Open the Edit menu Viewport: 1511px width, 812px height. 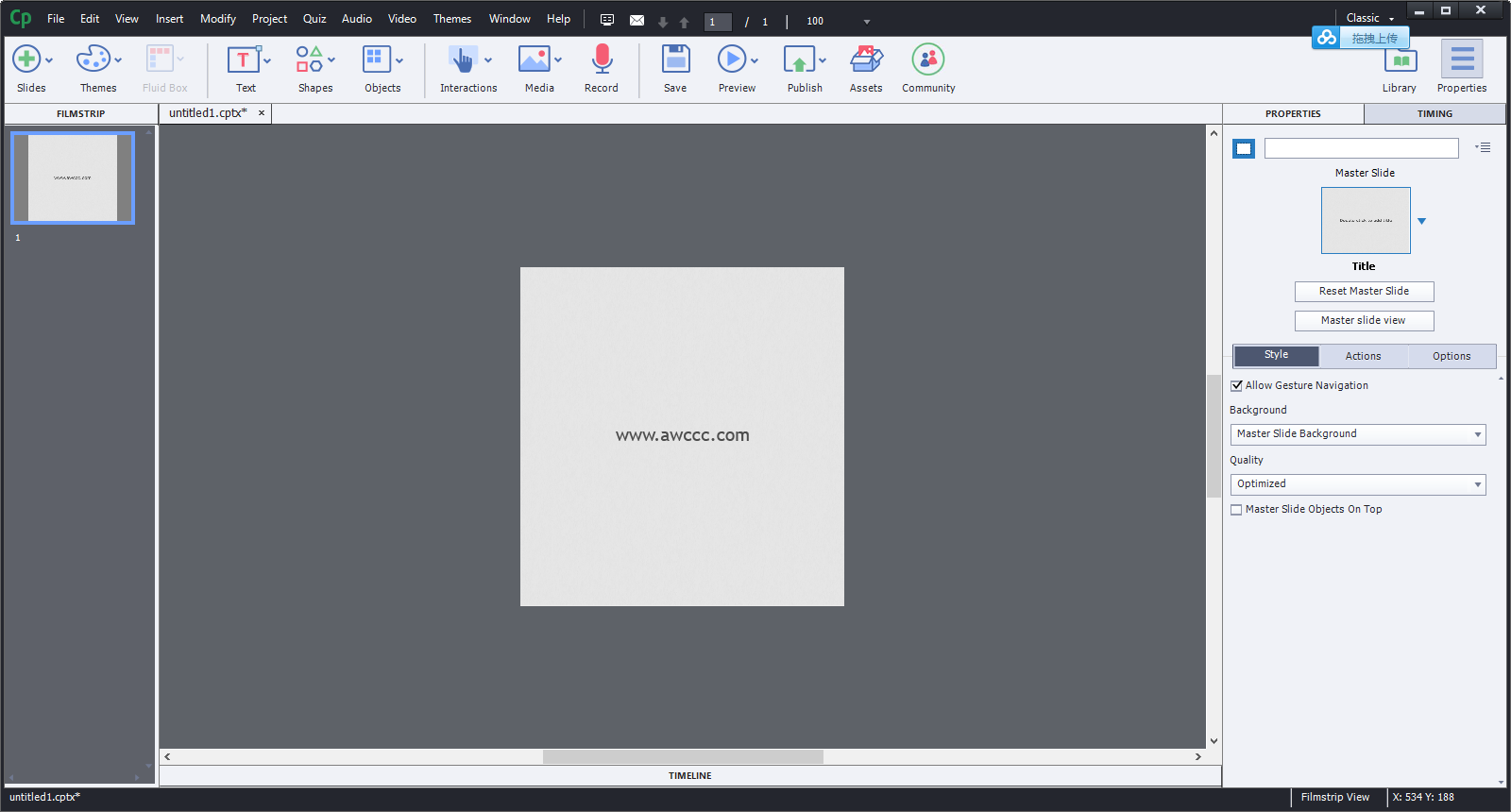(90, 19)
